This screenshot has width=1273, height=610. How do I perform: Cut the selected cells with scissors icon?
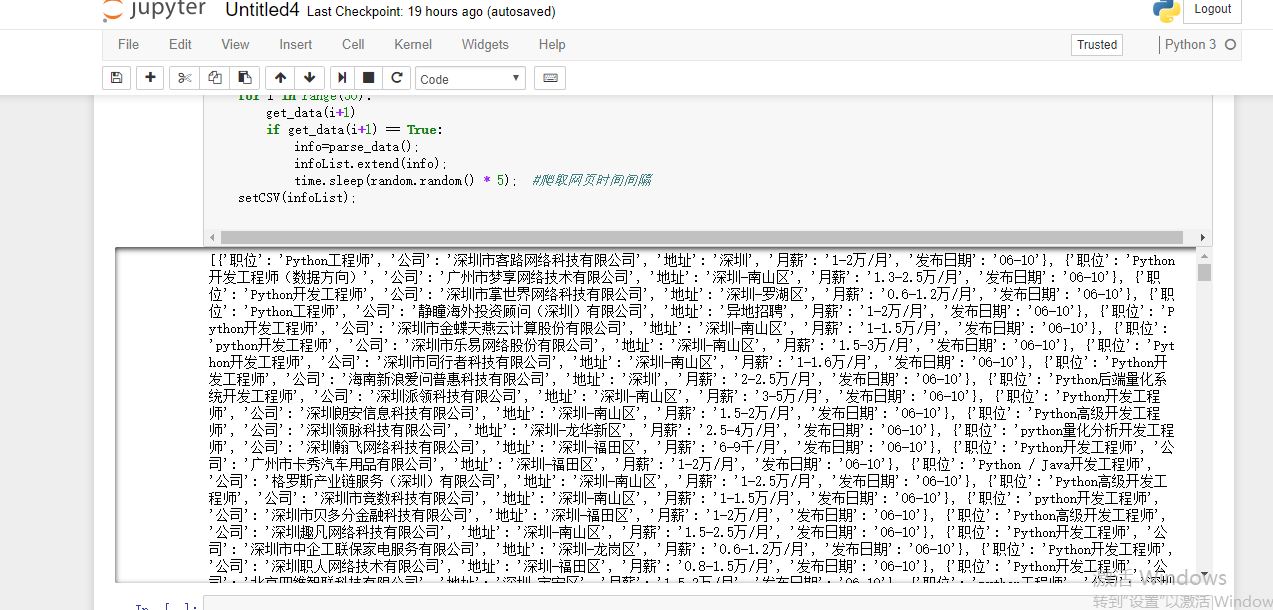[x=185, y=78]
